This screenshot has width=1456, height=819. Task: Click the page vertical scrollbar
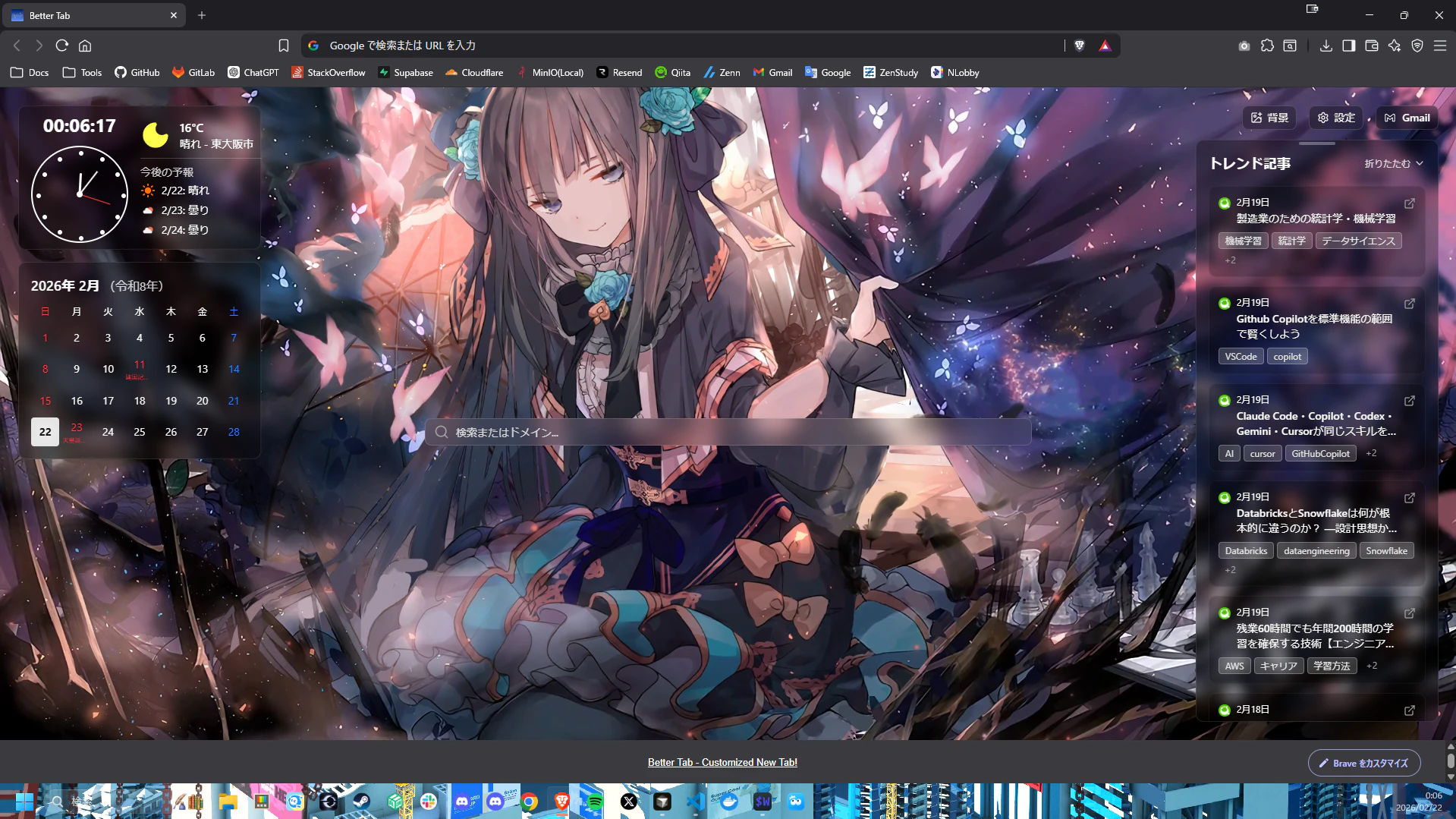coord(1451,761)
